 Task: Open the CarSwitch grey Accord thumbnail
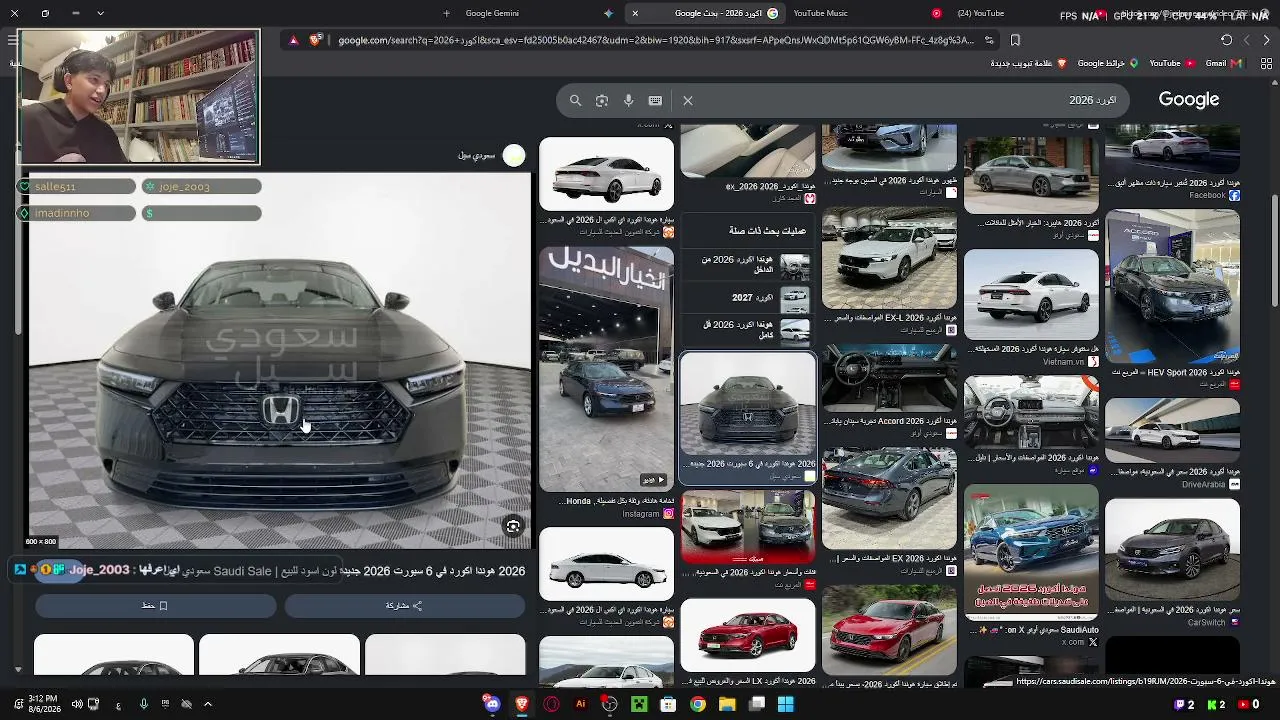pyautogui.click(x=1172, y=549)
